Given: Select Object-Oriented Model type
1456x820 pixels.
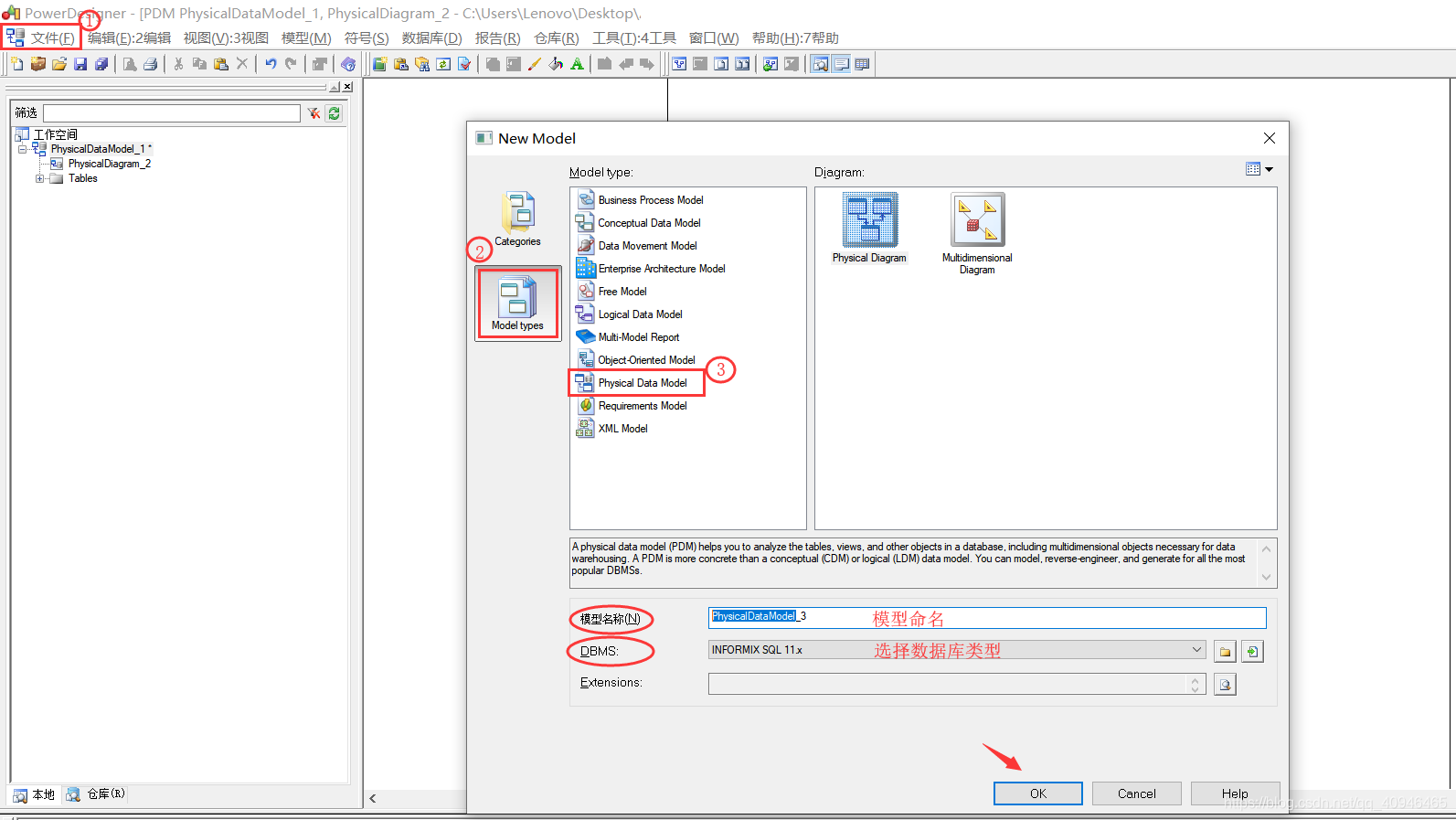Looking at the screenshot, I should point(636,360).
